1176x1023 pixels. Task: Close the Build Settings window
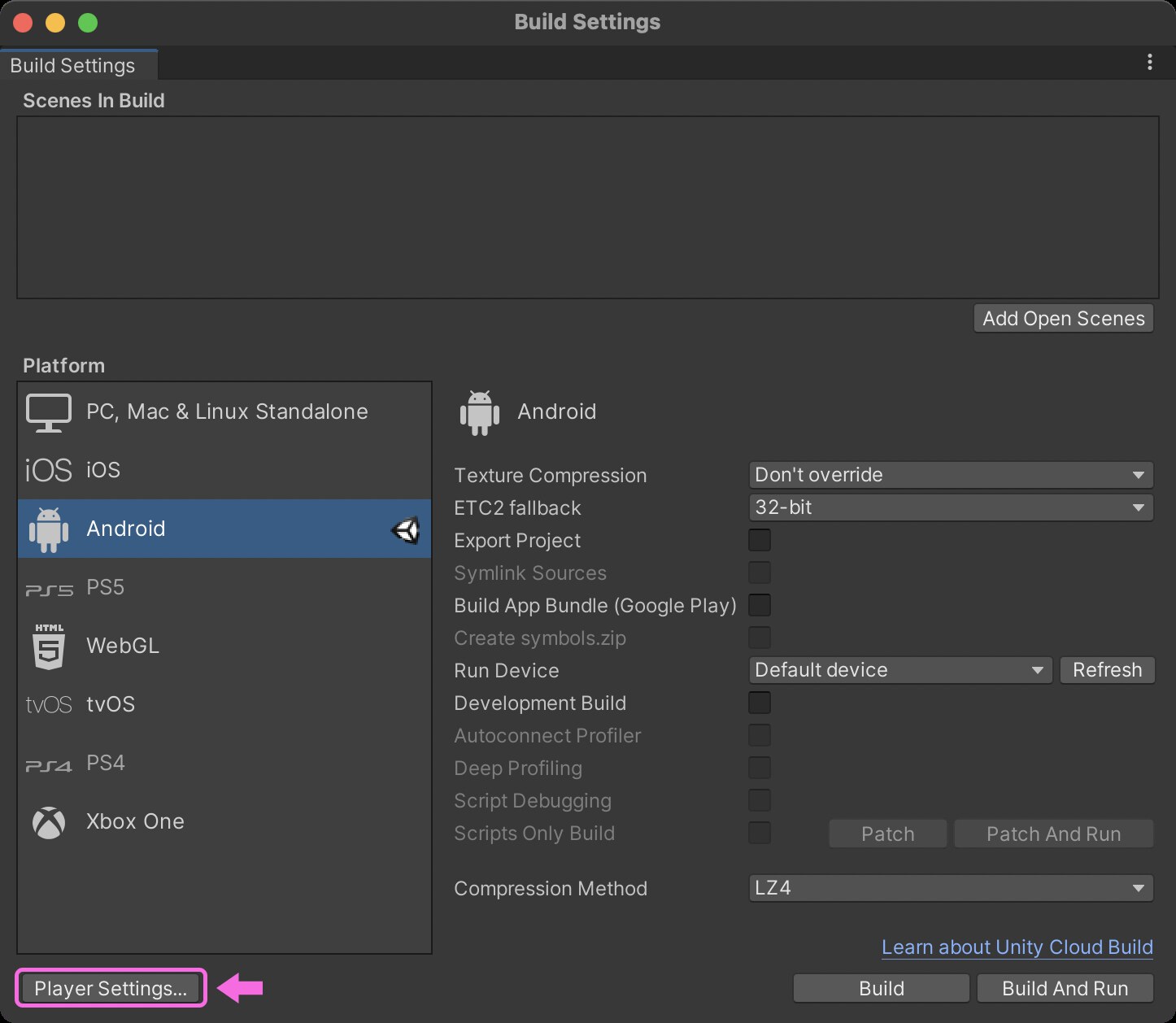tap(23, 23)
